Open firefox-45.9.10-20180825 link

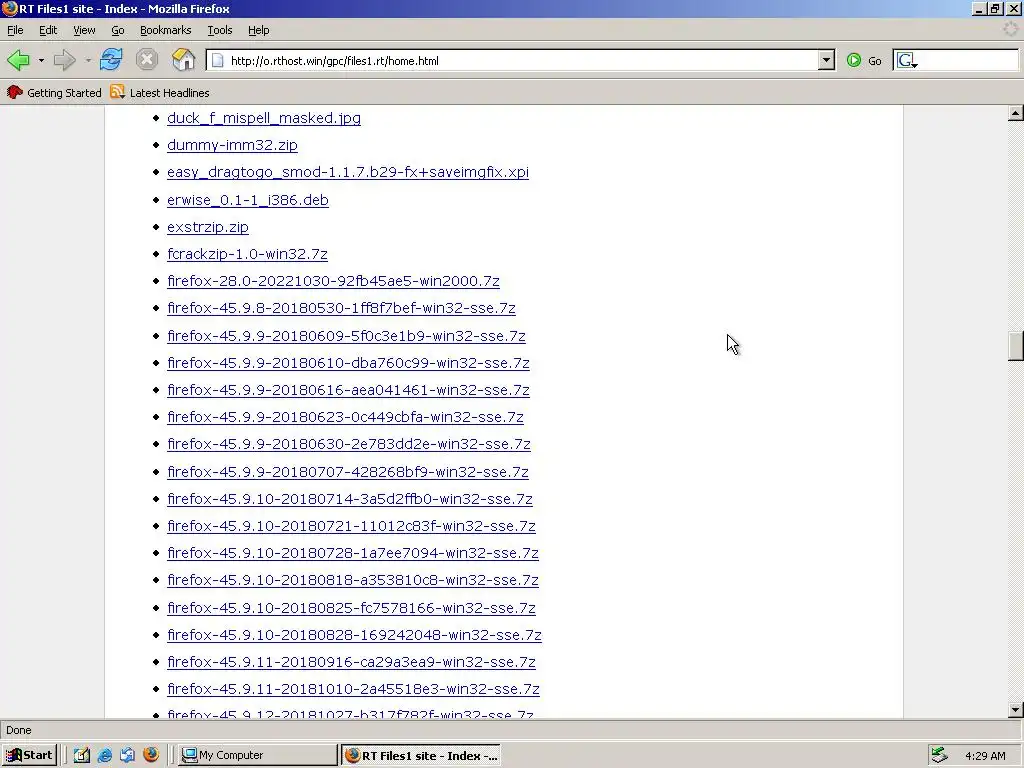pos(351,608)
